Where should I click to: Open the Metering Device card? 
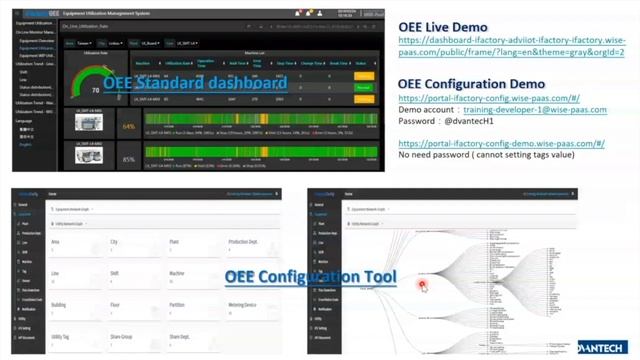point(253,309)
